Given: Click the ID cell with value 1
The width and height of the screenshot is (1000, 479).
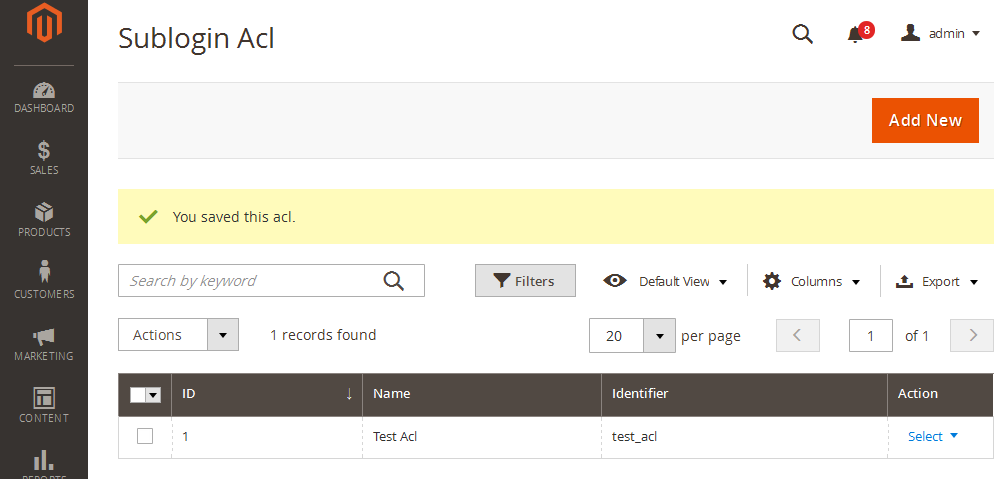Looking at the screenshot, I should (x=267, y=437).
